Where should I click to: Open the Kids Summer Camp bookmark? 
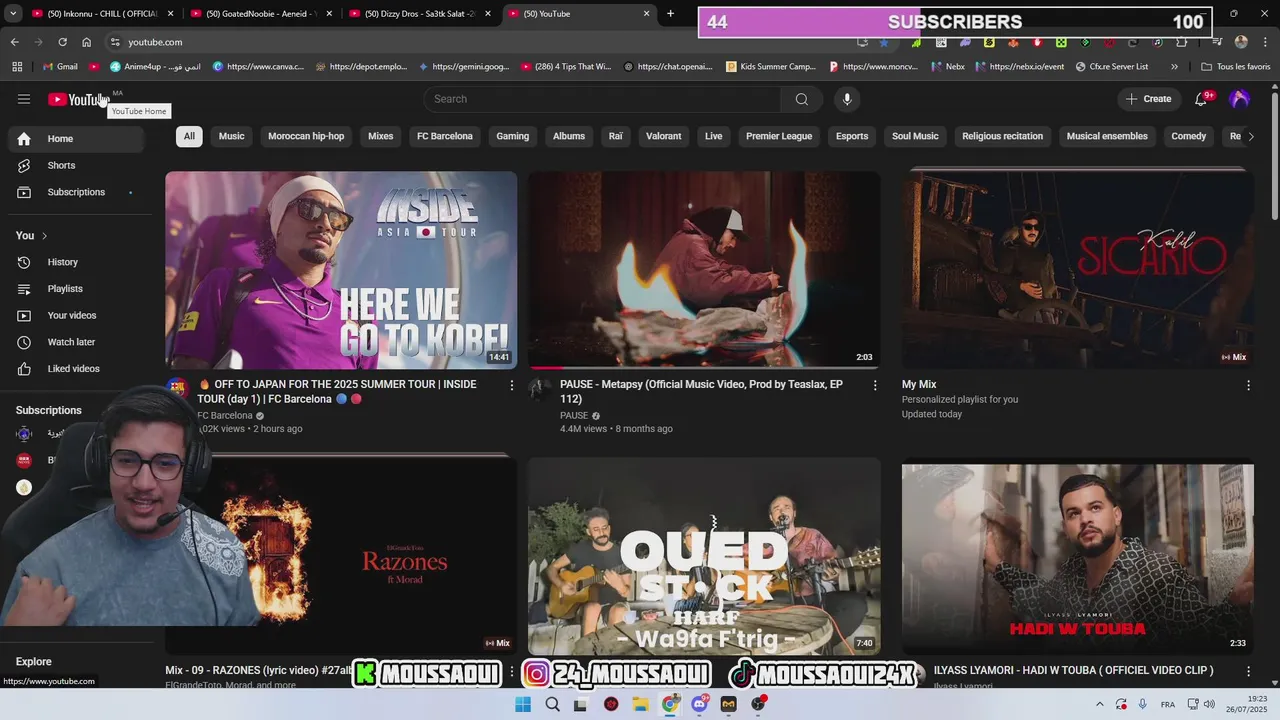(771, 67)
